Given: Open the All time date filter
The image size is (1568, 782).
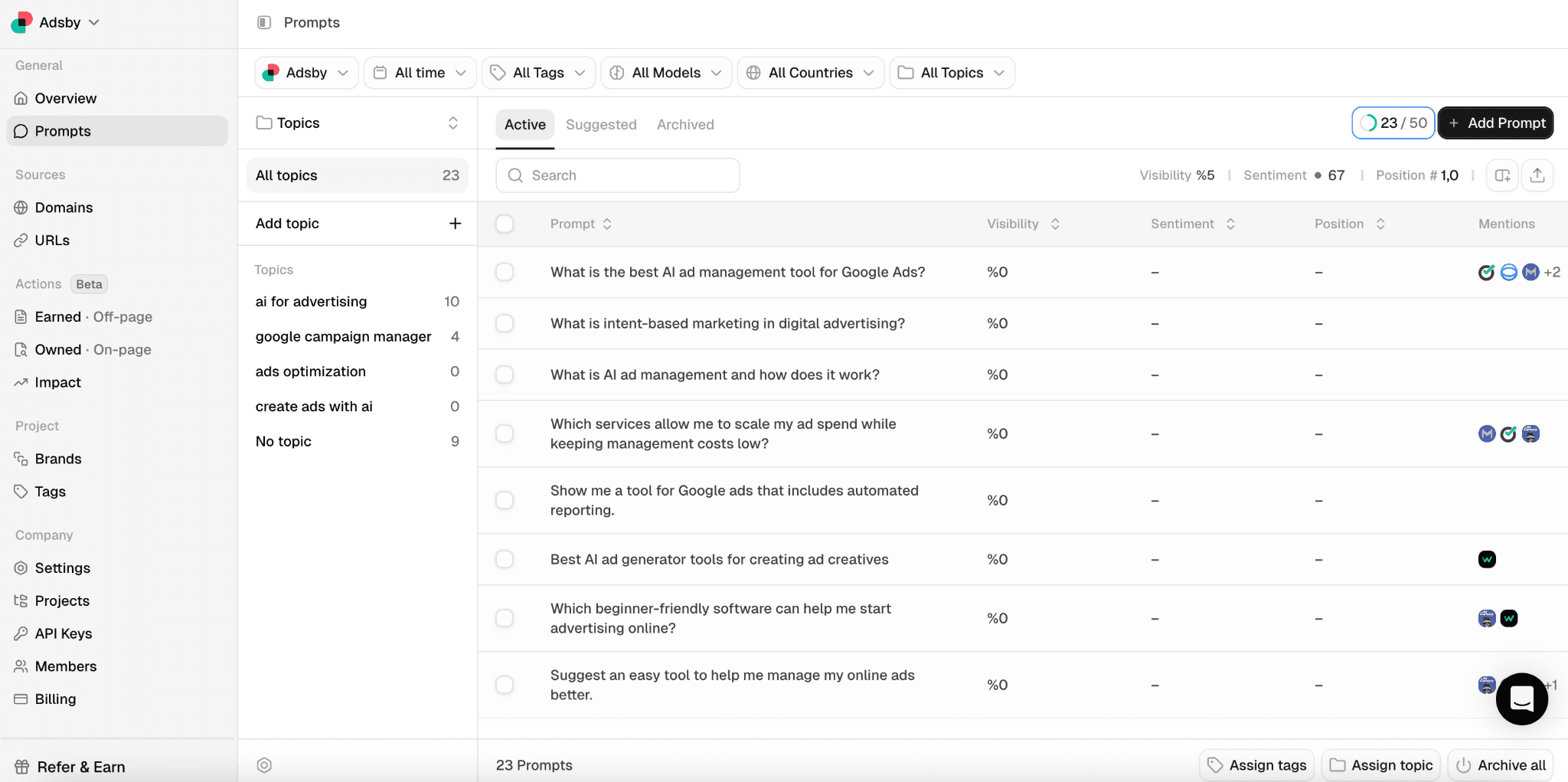Looking at the screenshot, I should pos(420,73).
